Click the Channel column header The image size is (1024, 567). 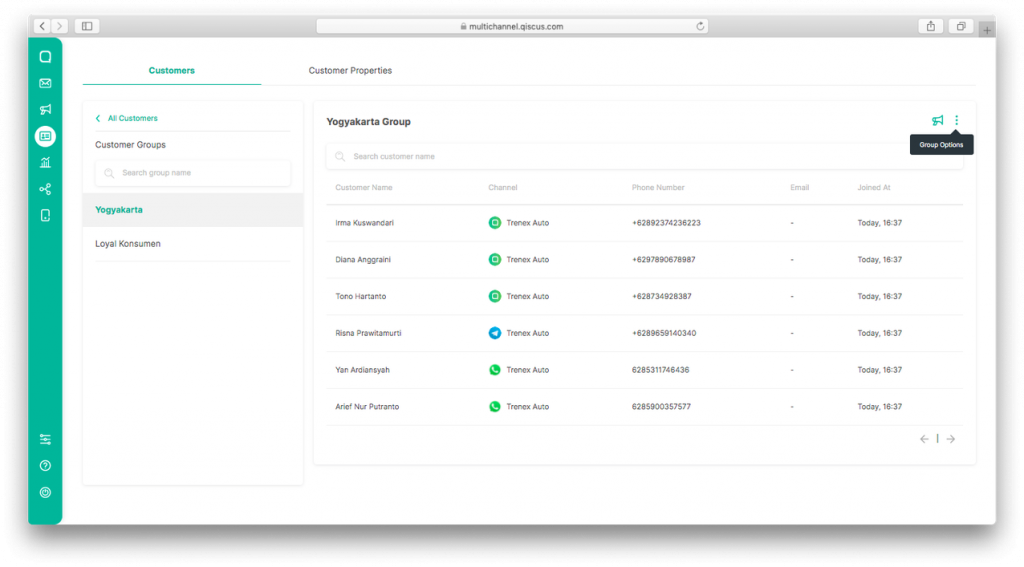point(503,187)
